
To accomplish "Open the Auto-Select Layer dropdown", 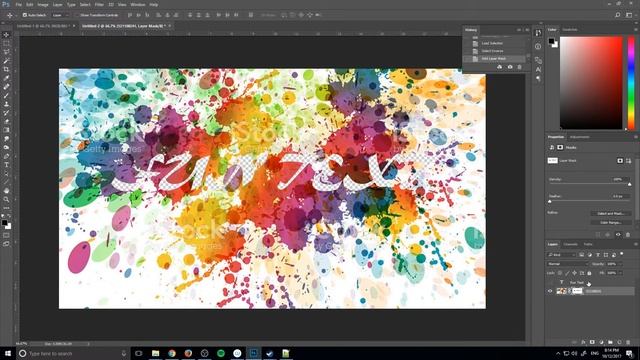I will click(60, 15).
